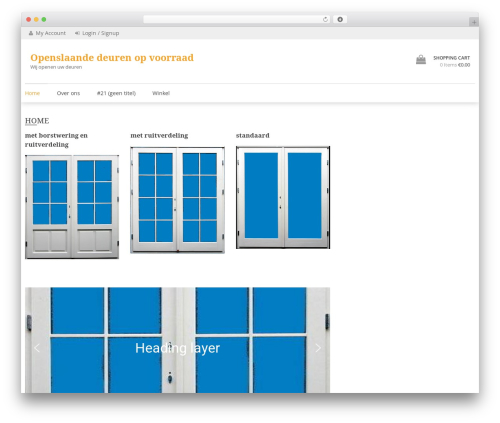Screen dimensions: 500x423
Task: Open the eight-pane door image
Action: coord(177,200)
